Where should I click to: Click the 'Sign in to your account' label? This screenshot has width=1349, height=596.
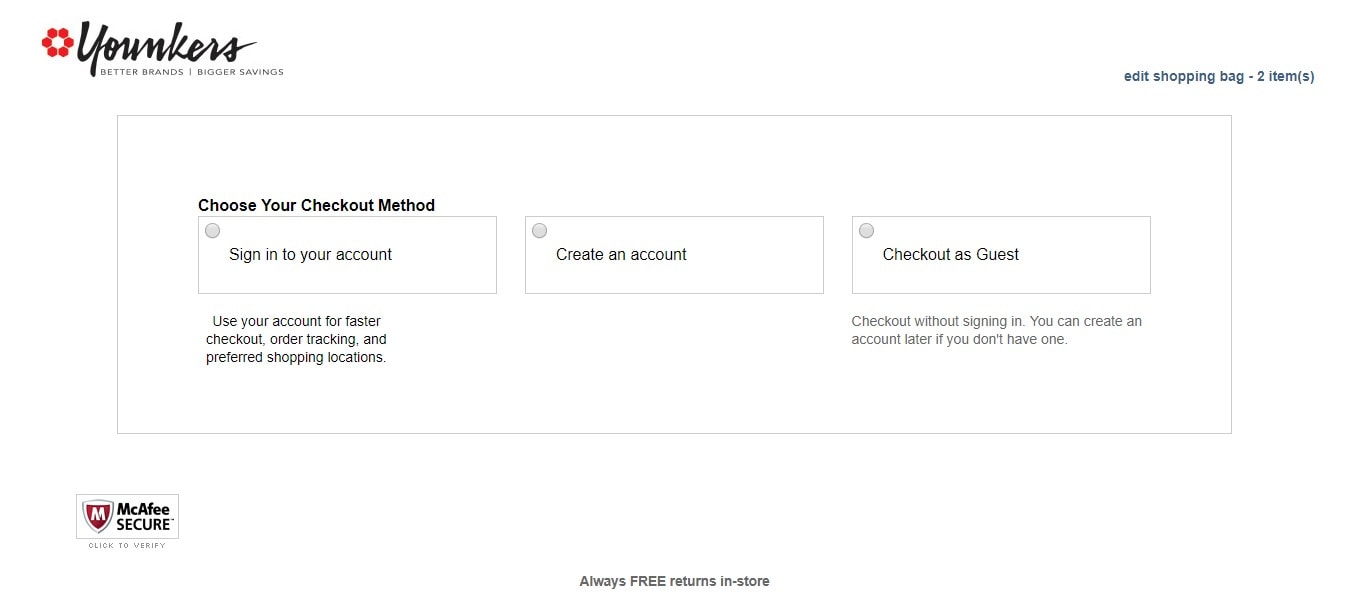(x=310, y=255)
